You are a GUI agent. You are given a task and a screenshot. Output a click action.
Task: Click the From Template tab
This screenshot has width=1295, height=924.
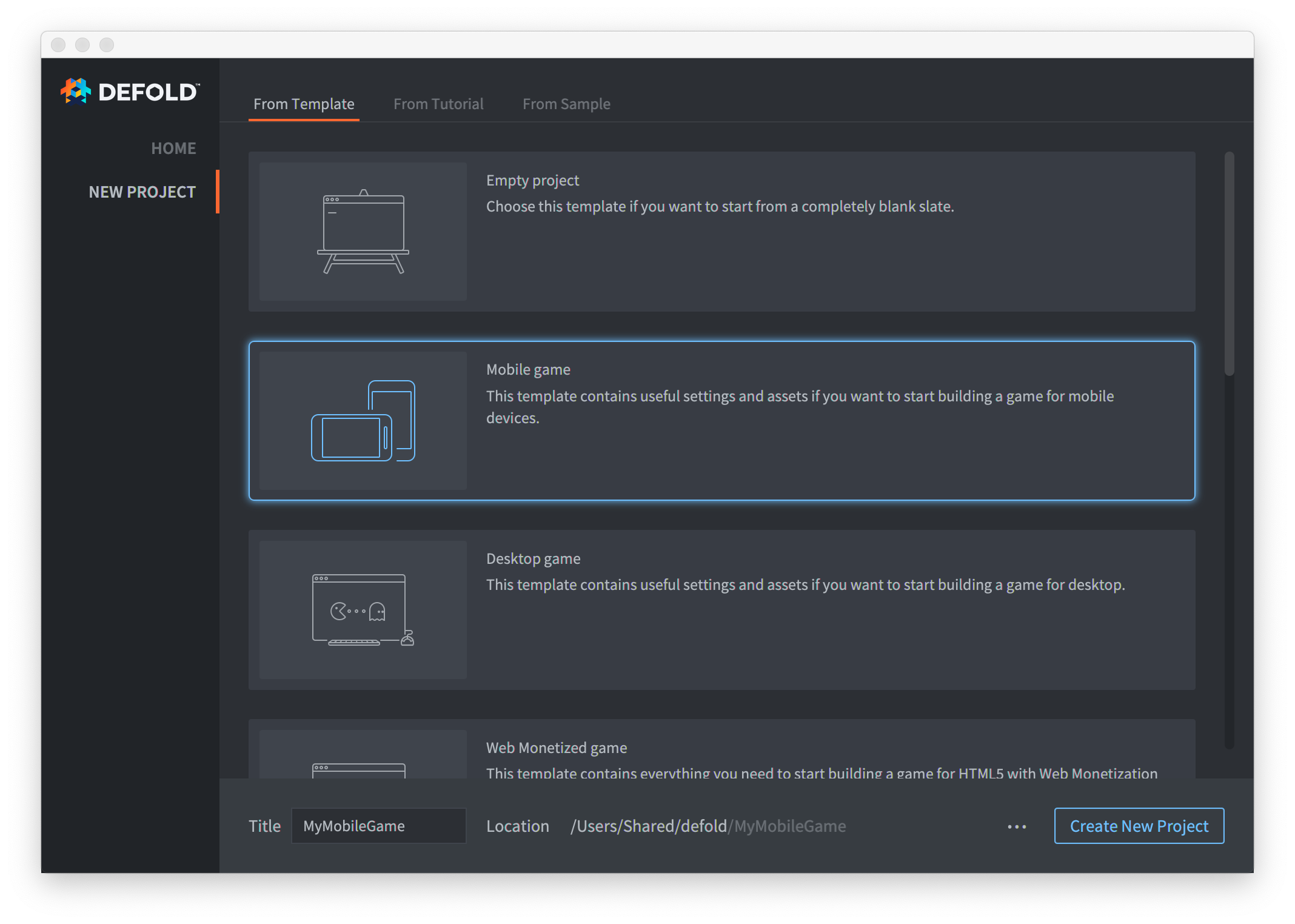(302, 103)
